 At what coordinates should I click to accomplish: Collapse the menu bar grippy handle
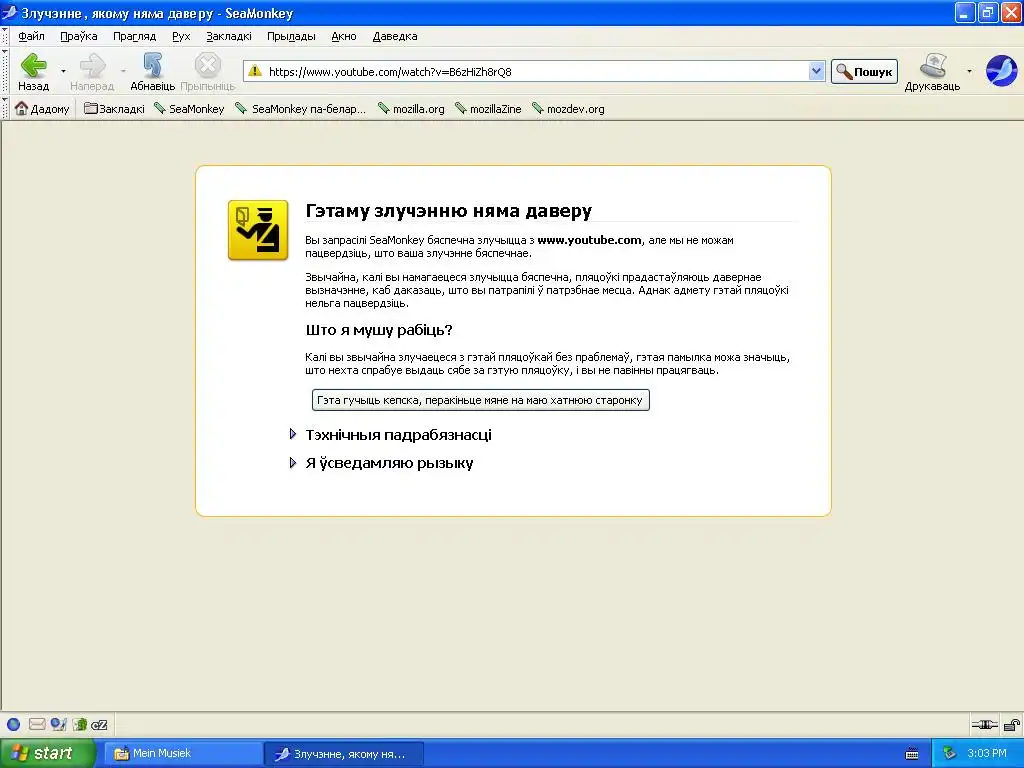coord(5,36)
